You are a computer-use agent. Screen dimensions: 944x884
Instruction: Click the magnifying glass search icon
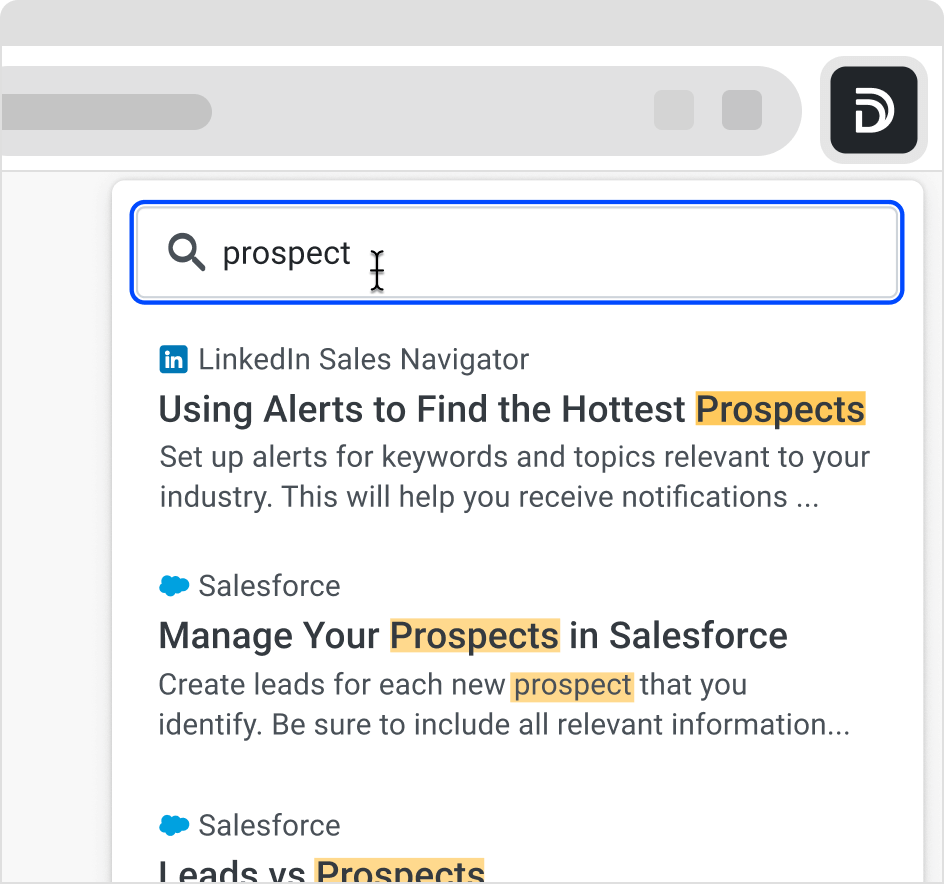pos(186,253)
